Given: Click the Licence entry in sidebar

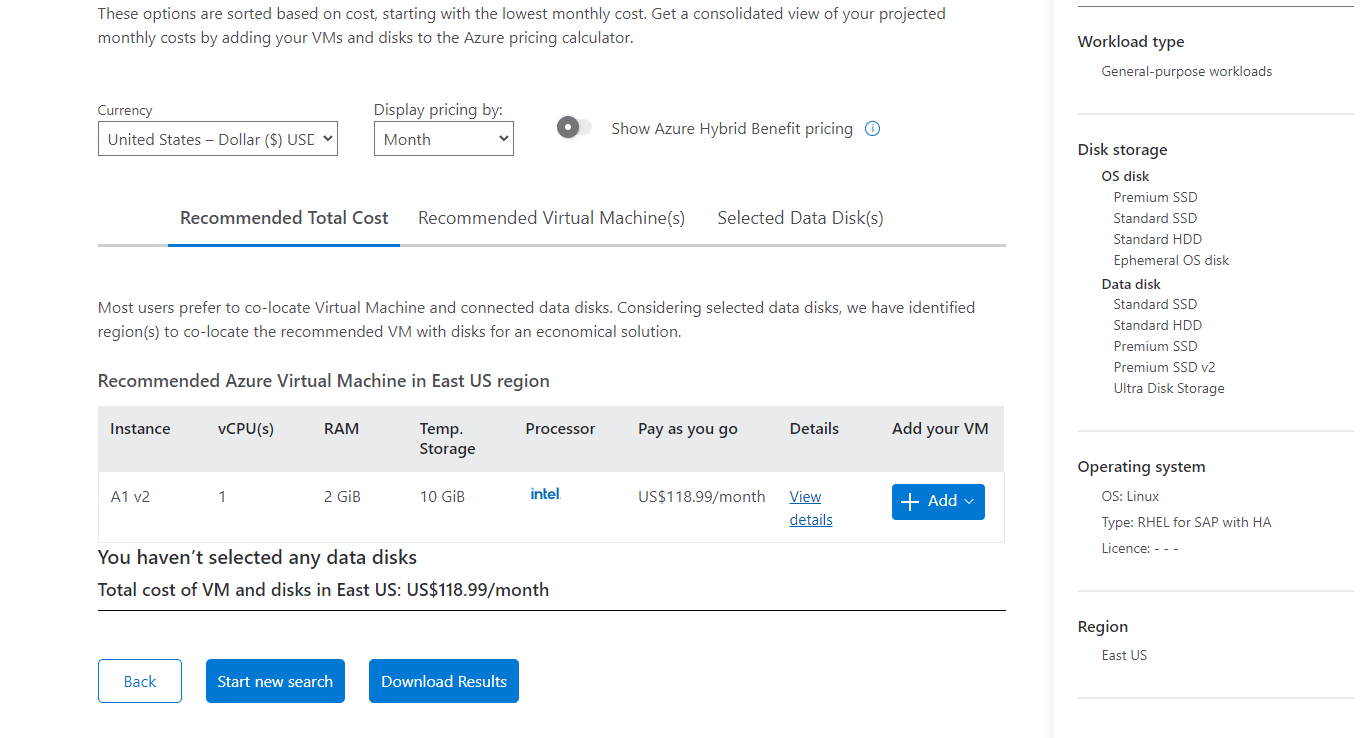Looking at the screenshot, I should pyautogui.click(x=1140, y=548).
